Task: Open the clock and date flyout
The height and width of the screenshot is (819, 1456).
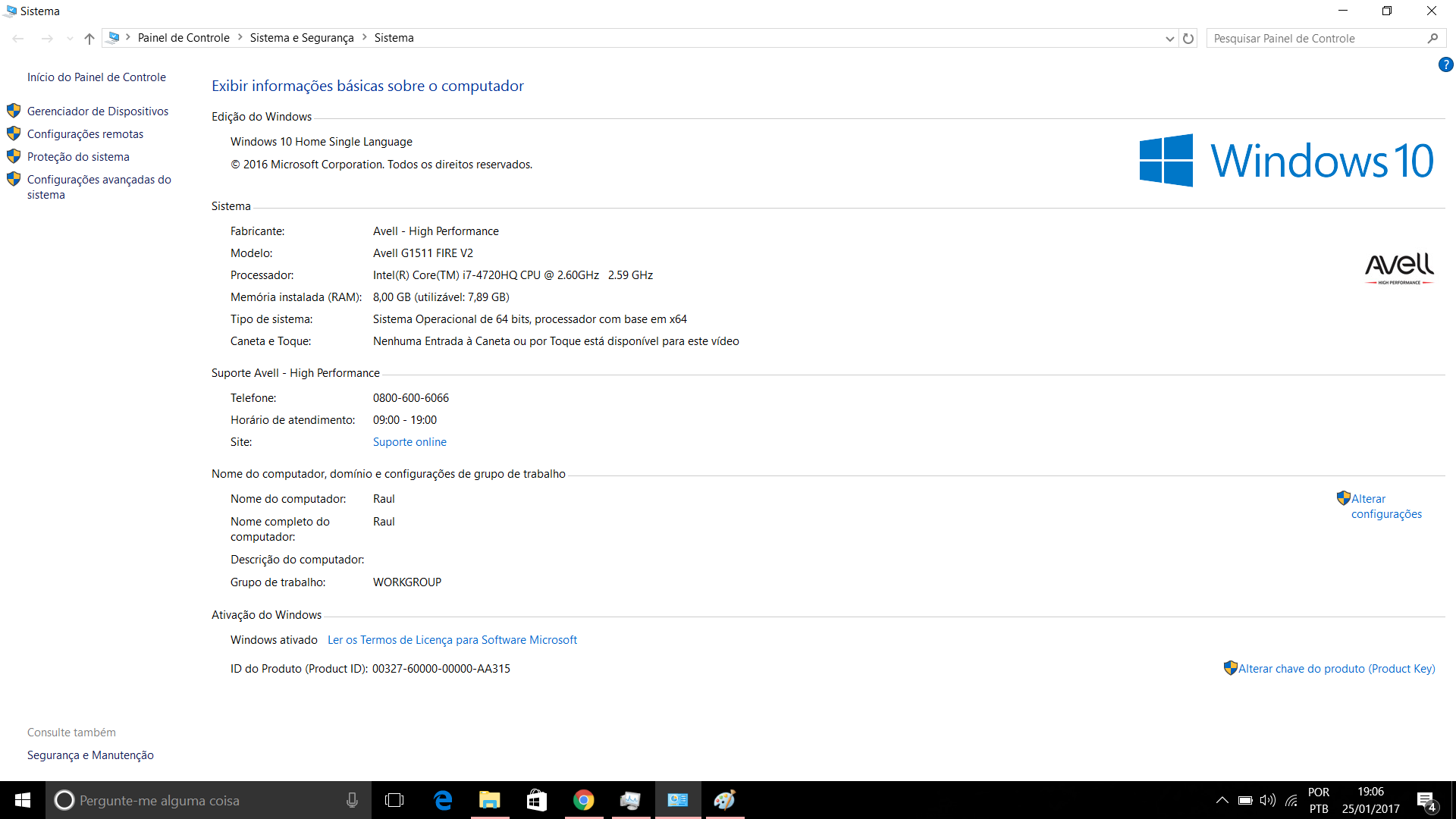Action: tap(1371, 800)
